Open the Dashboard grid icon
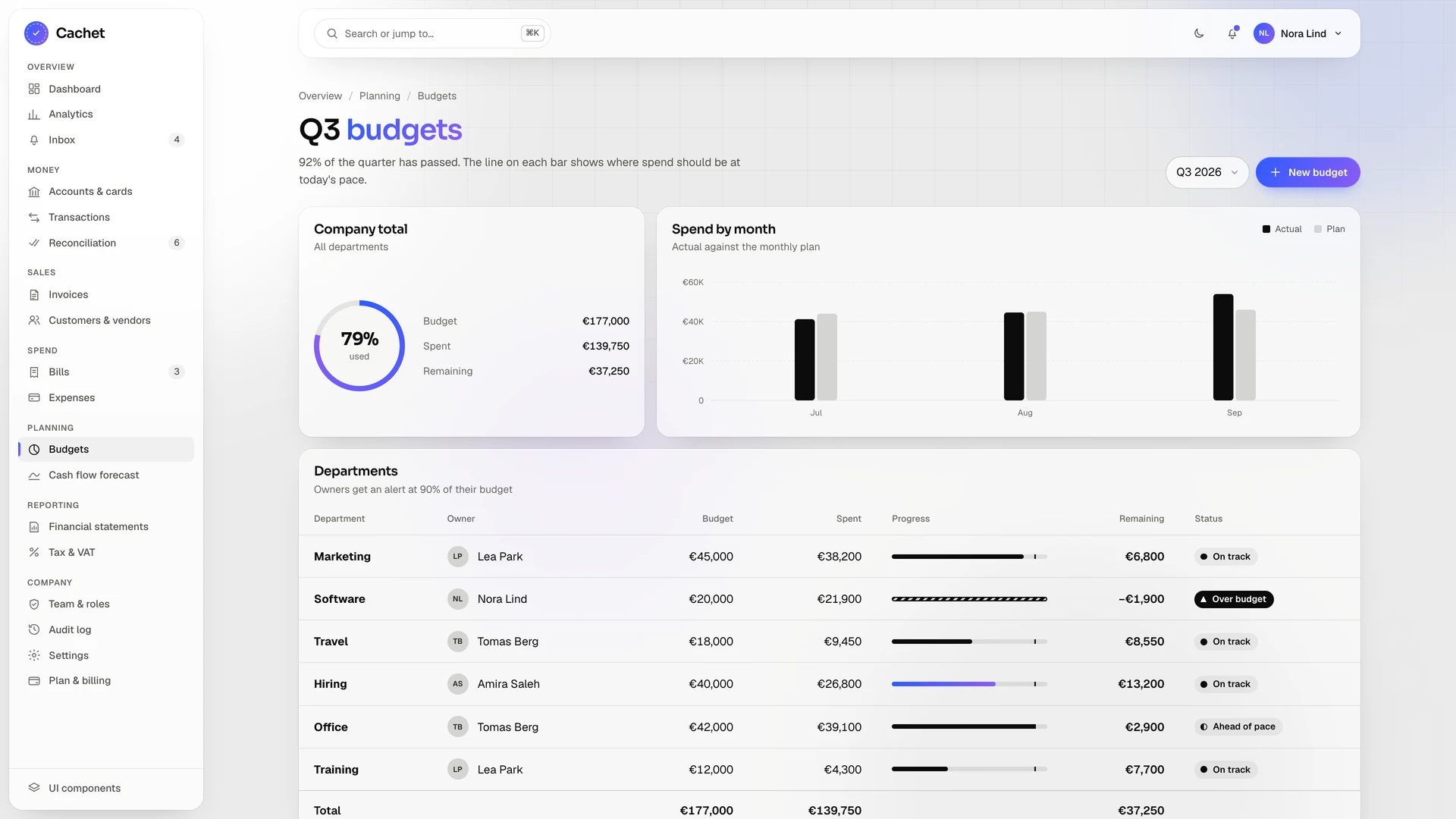1456x819 pixels. [x=34, y=89]
